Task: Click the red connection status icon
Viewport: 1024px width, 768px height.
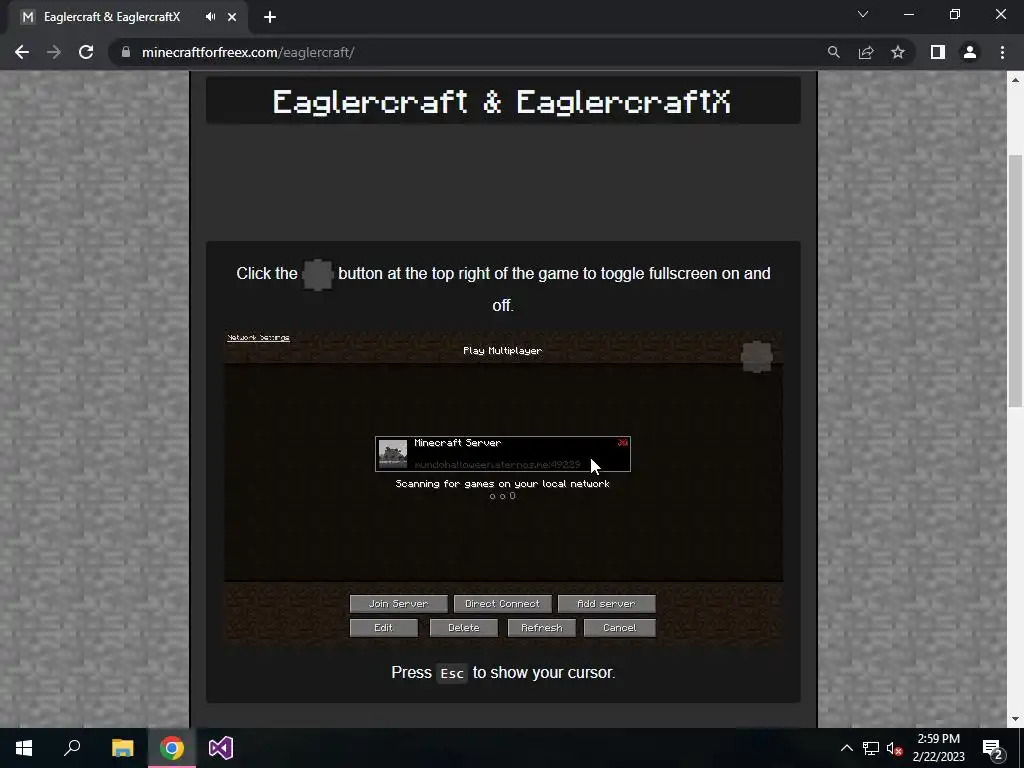Action: 622,443
